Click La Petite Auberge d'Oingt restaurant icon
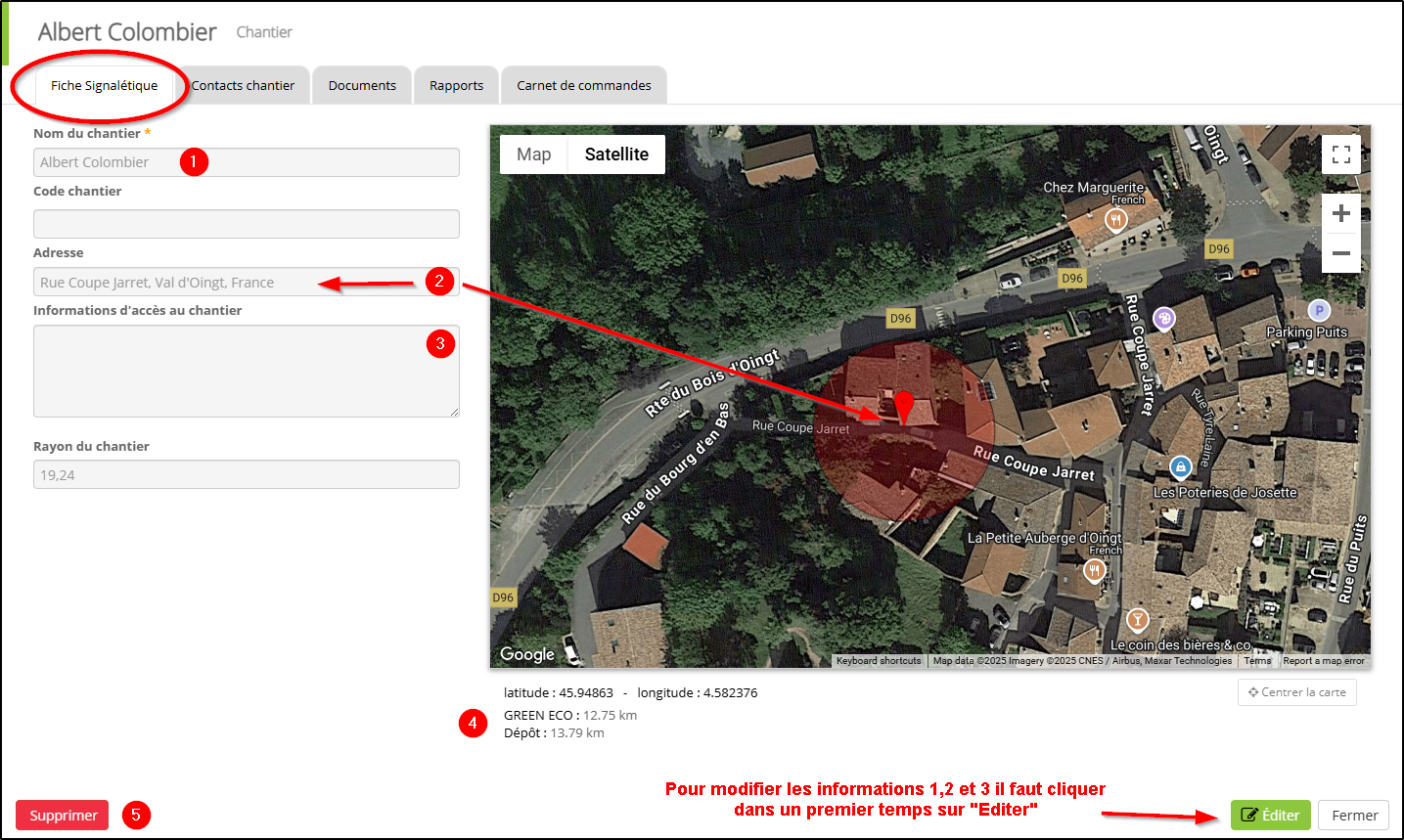This screenshot has height=840, width=1404. [x=1095, y=570]
